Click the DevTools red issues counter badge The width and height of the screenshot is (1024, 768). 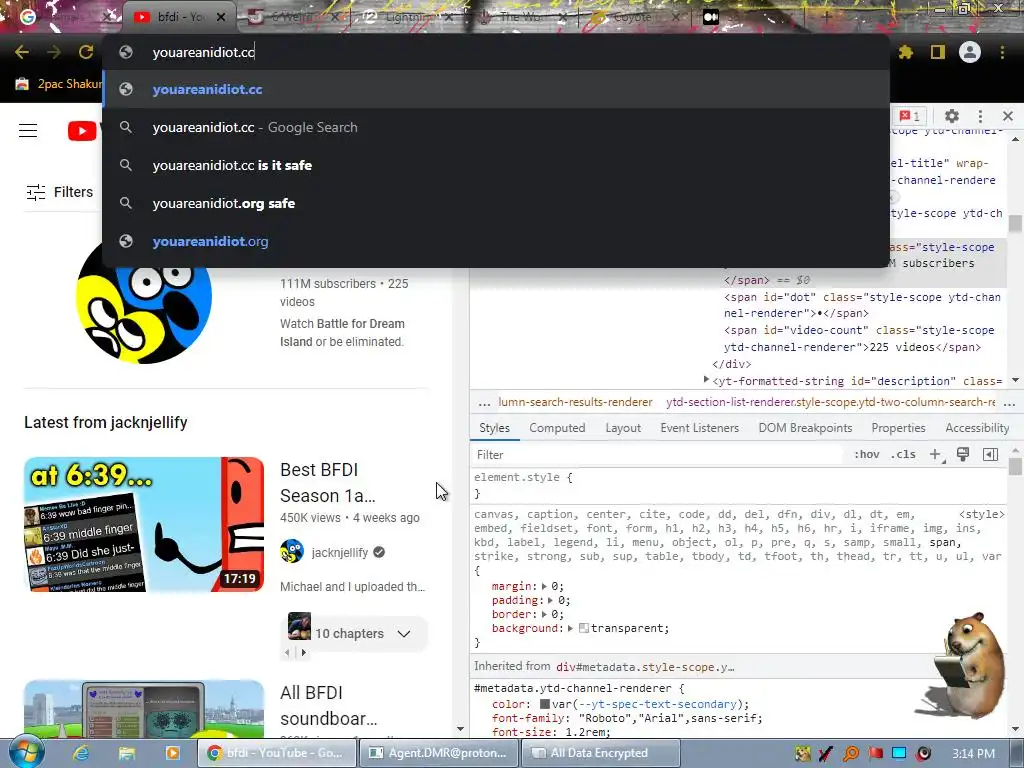tap(909, 116)
